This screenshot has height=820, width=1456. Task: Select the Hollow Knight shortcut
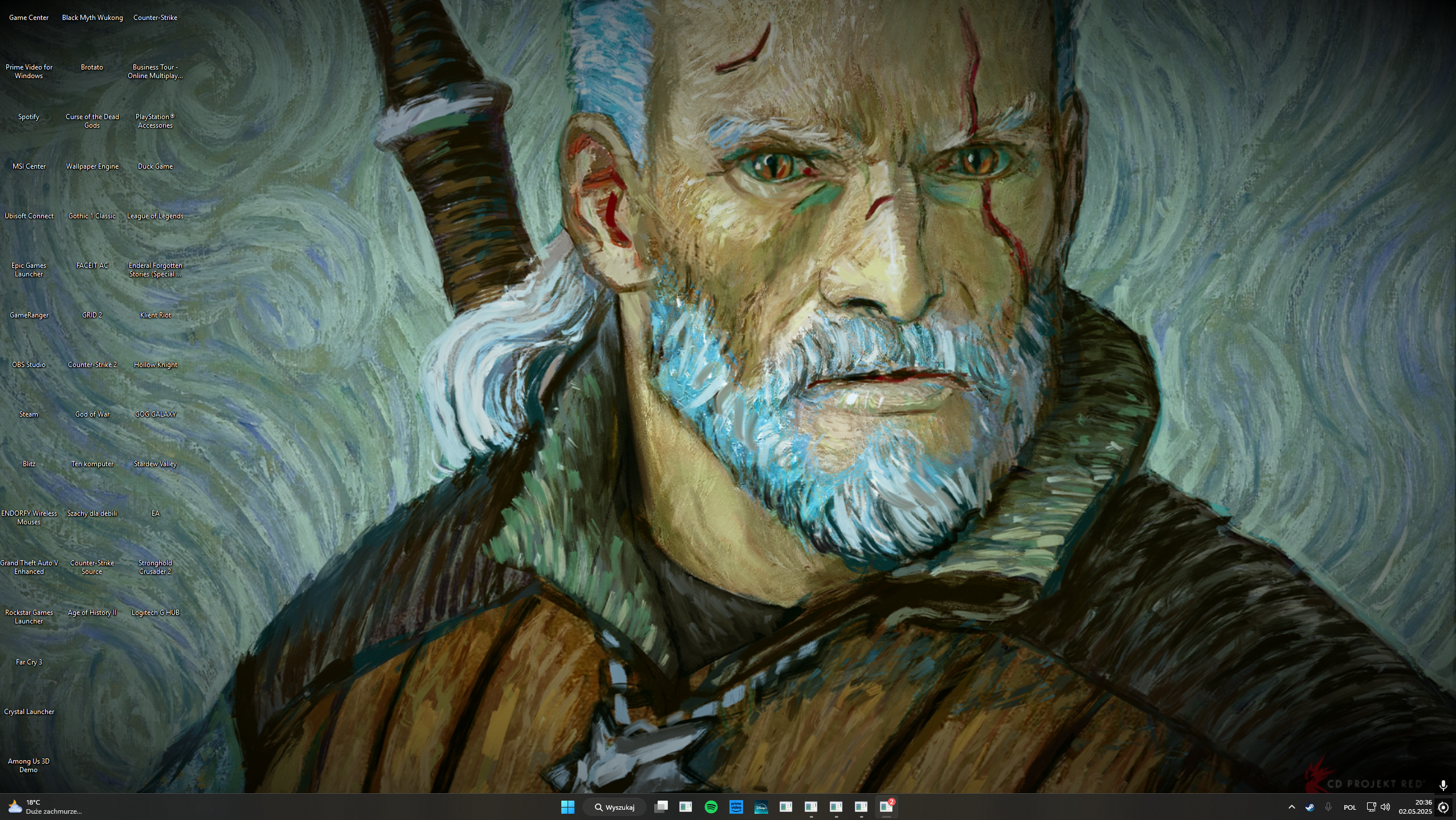(x=155, y=365)
